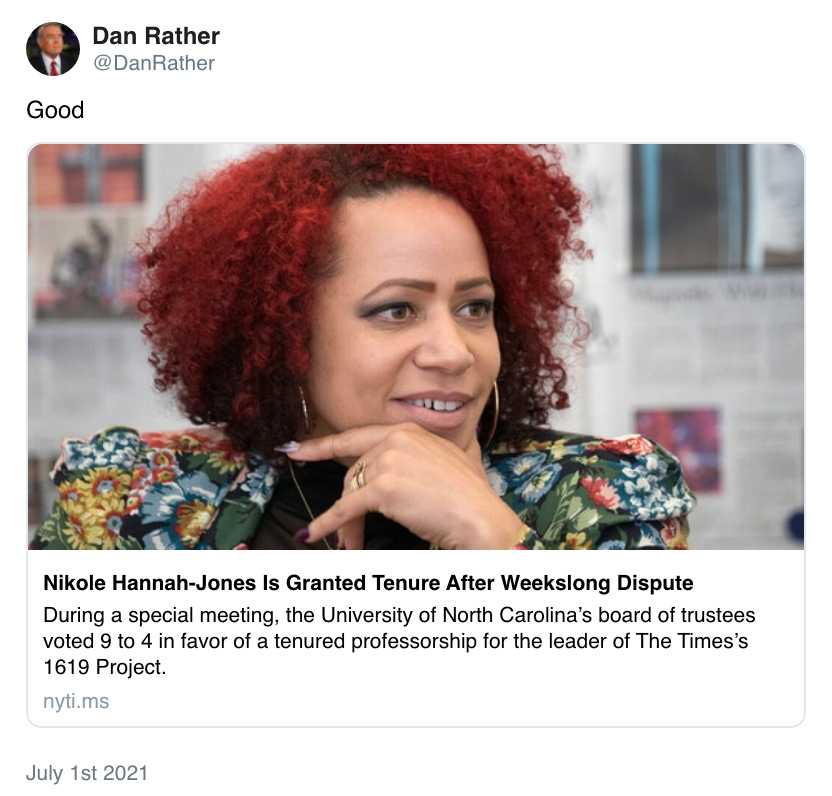Click the Nikole Hannah-Jones tenure headline
Image resolution: width=832 pixels, height=796 pixels.
tap(368, 583)
